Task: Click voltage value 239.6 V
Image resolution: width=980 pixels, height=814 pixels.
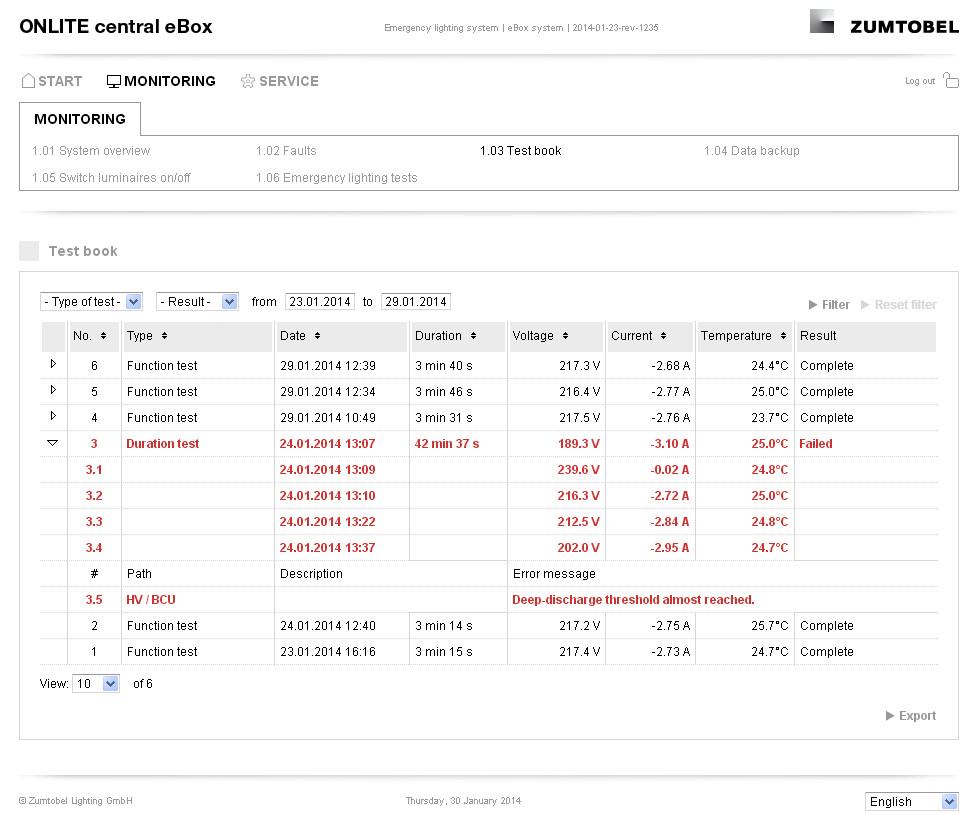Action: tap(579, 470)
